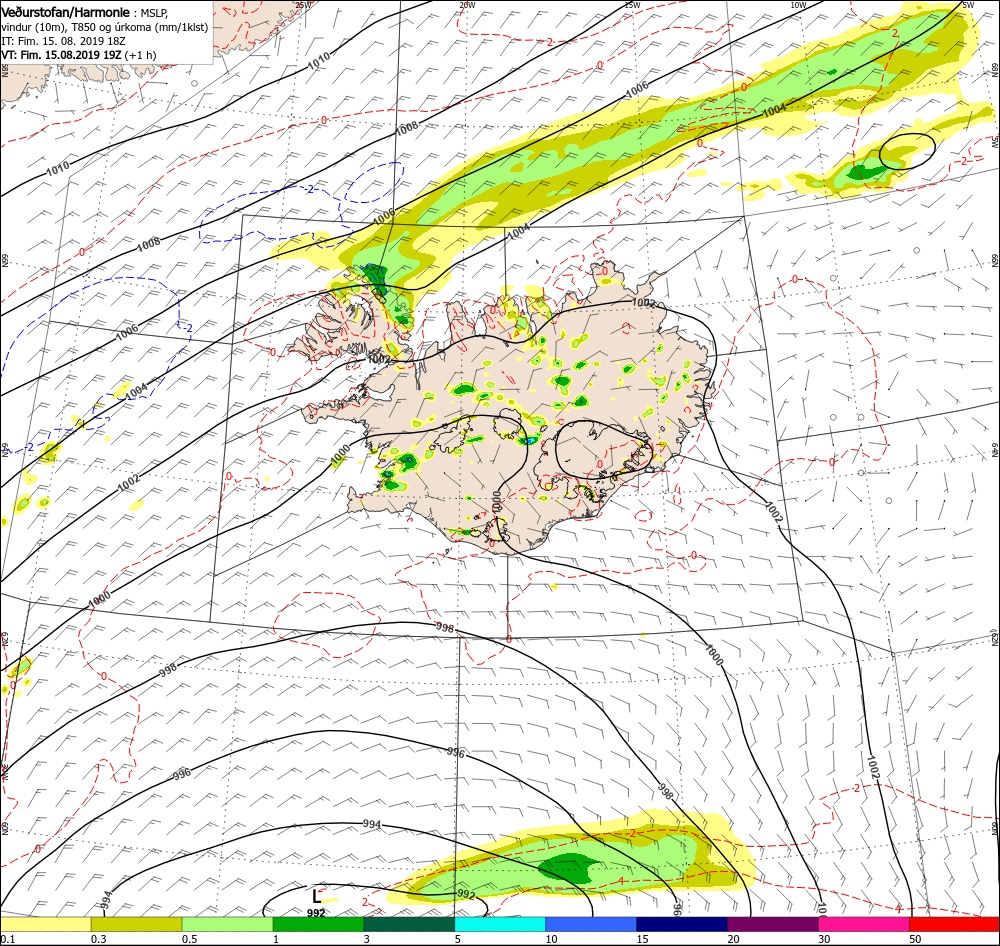Click the legend value '0.1'
Screen dimensions: 1000x946
coord(8,939)
